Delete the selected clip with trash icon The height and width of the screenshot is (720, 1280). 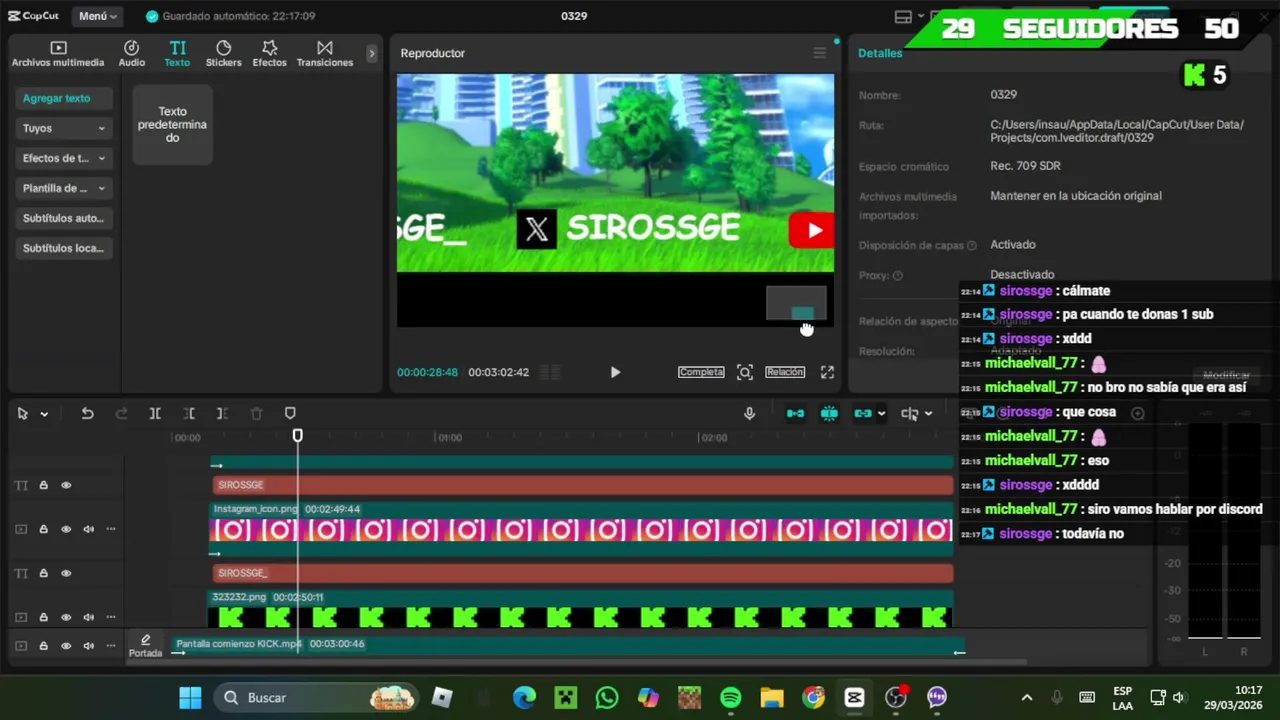[x=256, y=413]
